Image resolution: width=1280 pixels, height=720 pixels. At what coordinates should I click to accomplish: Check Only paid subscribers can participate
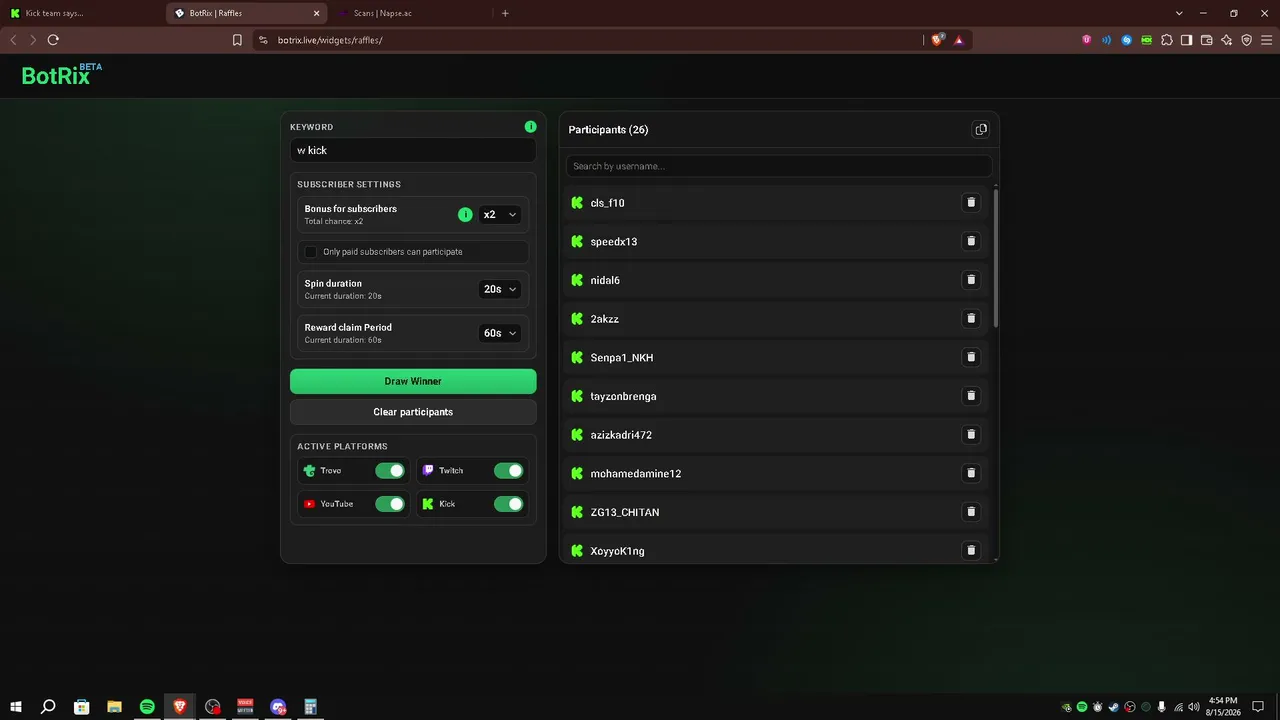tap(311, 252)
